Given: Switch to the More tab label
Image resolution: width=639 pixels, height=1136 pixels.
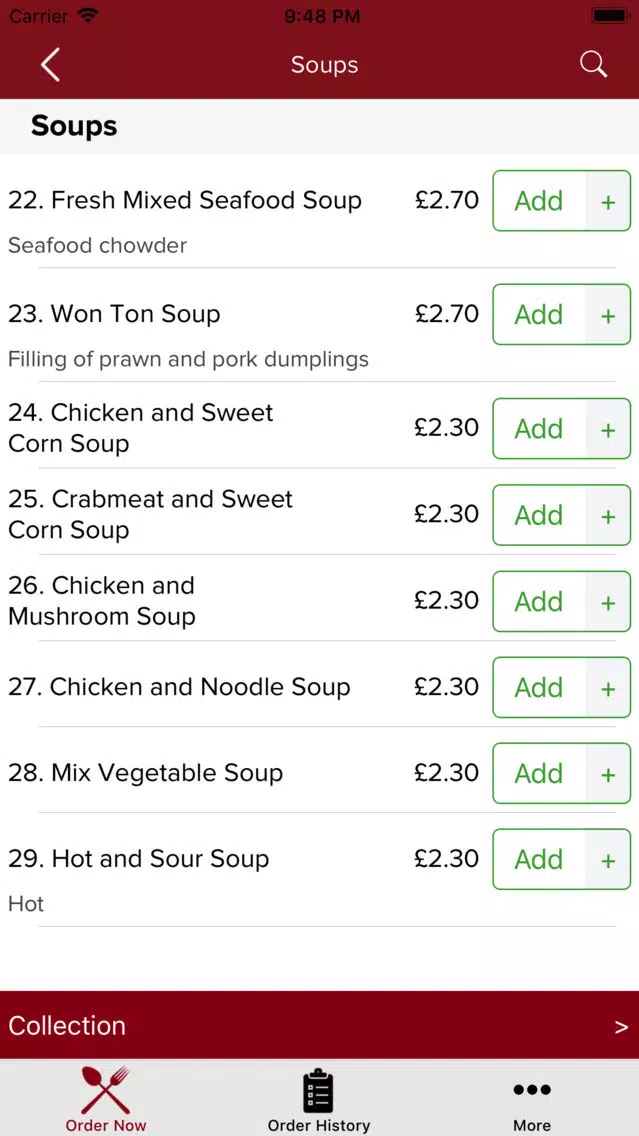Looking at the screenshot, I should pyautogui.click(x=532, y=1125).
